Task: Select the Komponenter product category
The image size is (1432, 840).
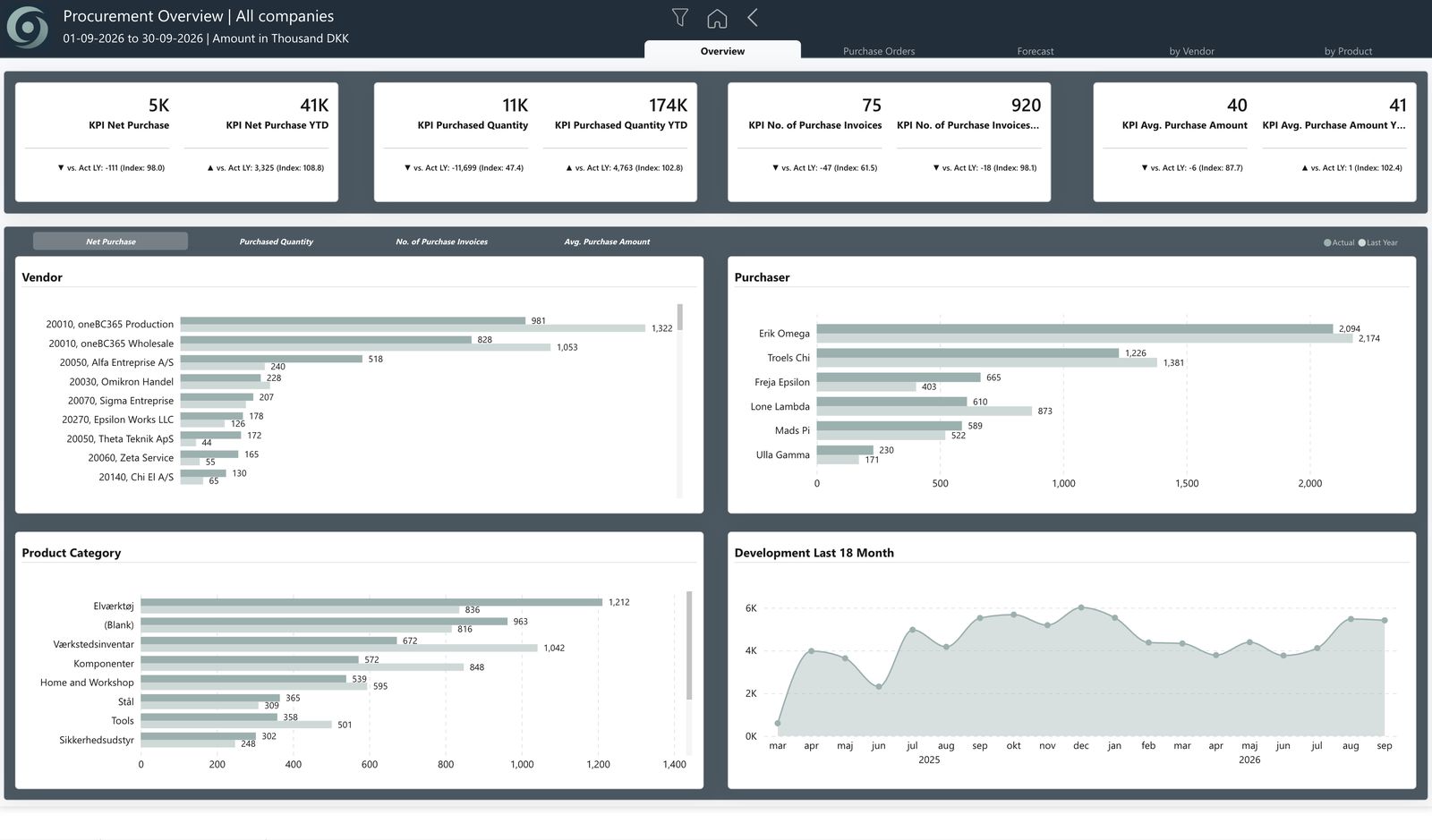Action: pyautogui.click(x=104, y=664)
